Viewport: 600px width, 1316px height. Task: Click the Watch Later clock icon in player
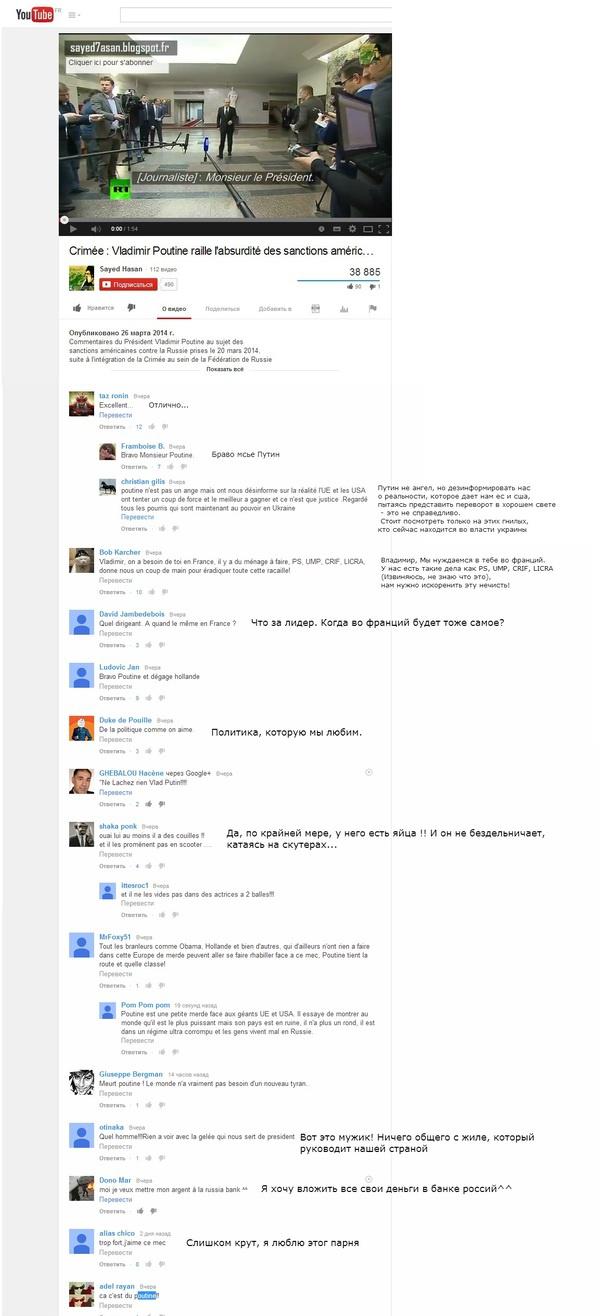(321, 228)
